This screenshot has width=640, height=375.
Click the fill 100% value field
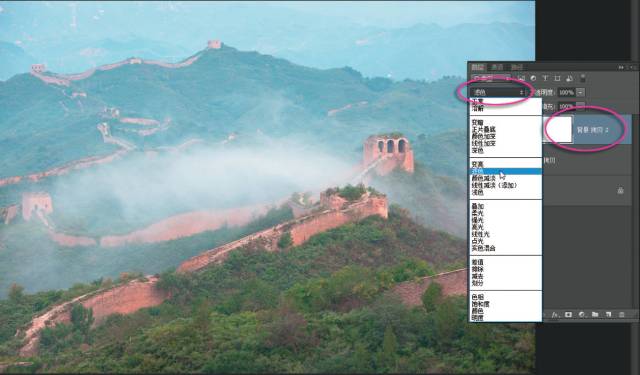tap(567, 106)
